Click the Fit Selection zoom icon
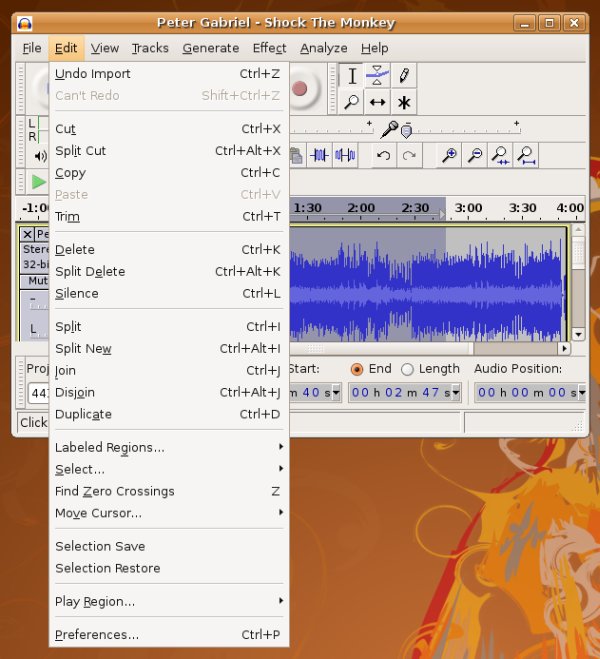The image size is (600, 659). click(500, 156)
